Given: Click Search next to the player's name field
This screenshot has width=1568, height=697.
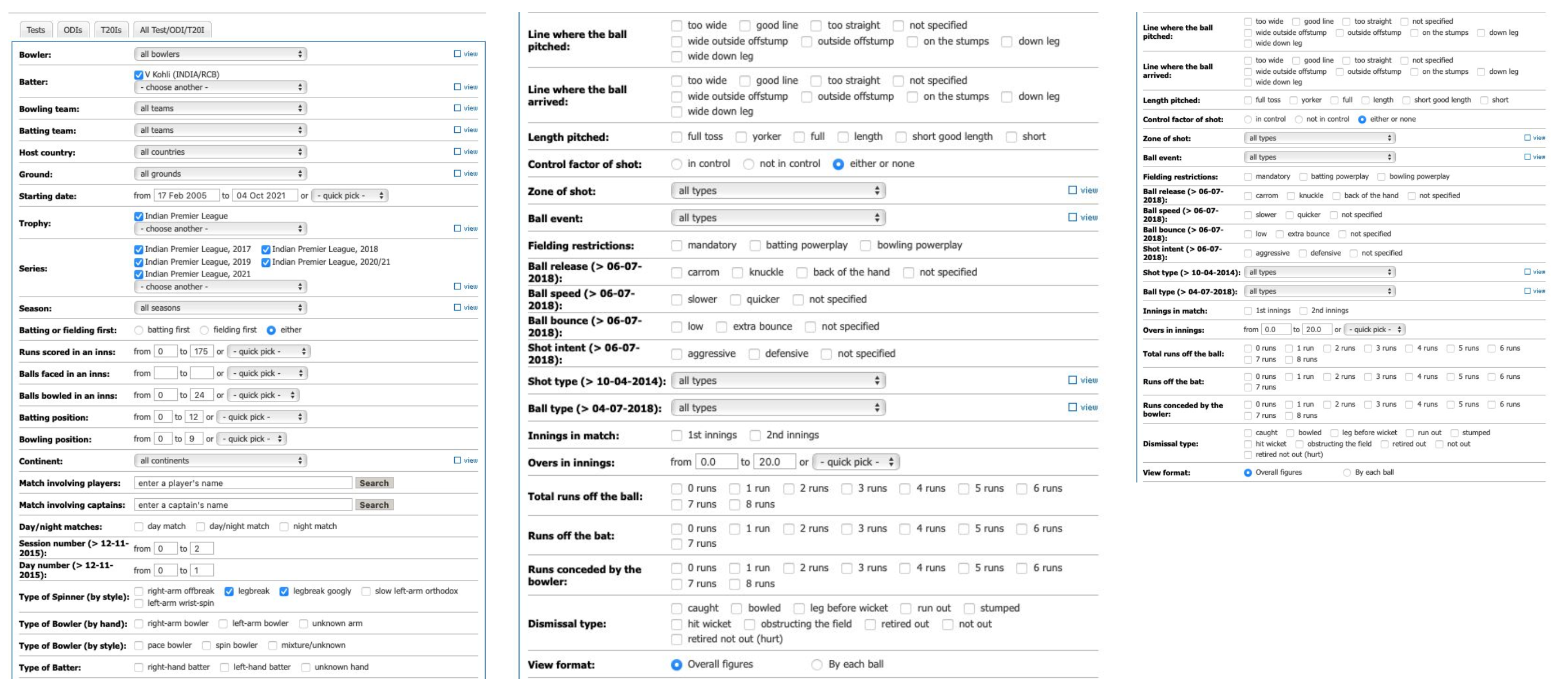Looking at the screenshot, I should pos(374,482).
